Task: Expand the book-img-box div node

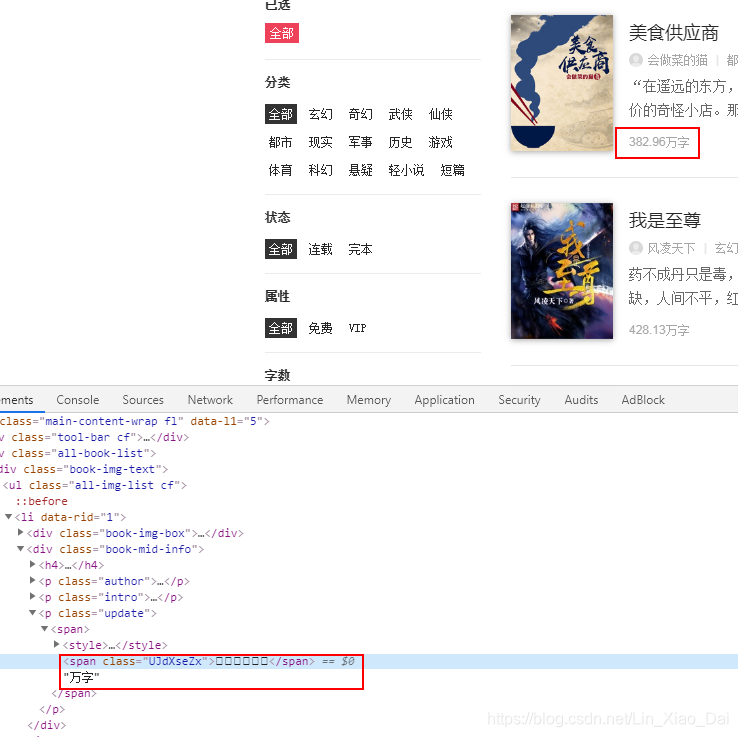Action: [20, 532]
